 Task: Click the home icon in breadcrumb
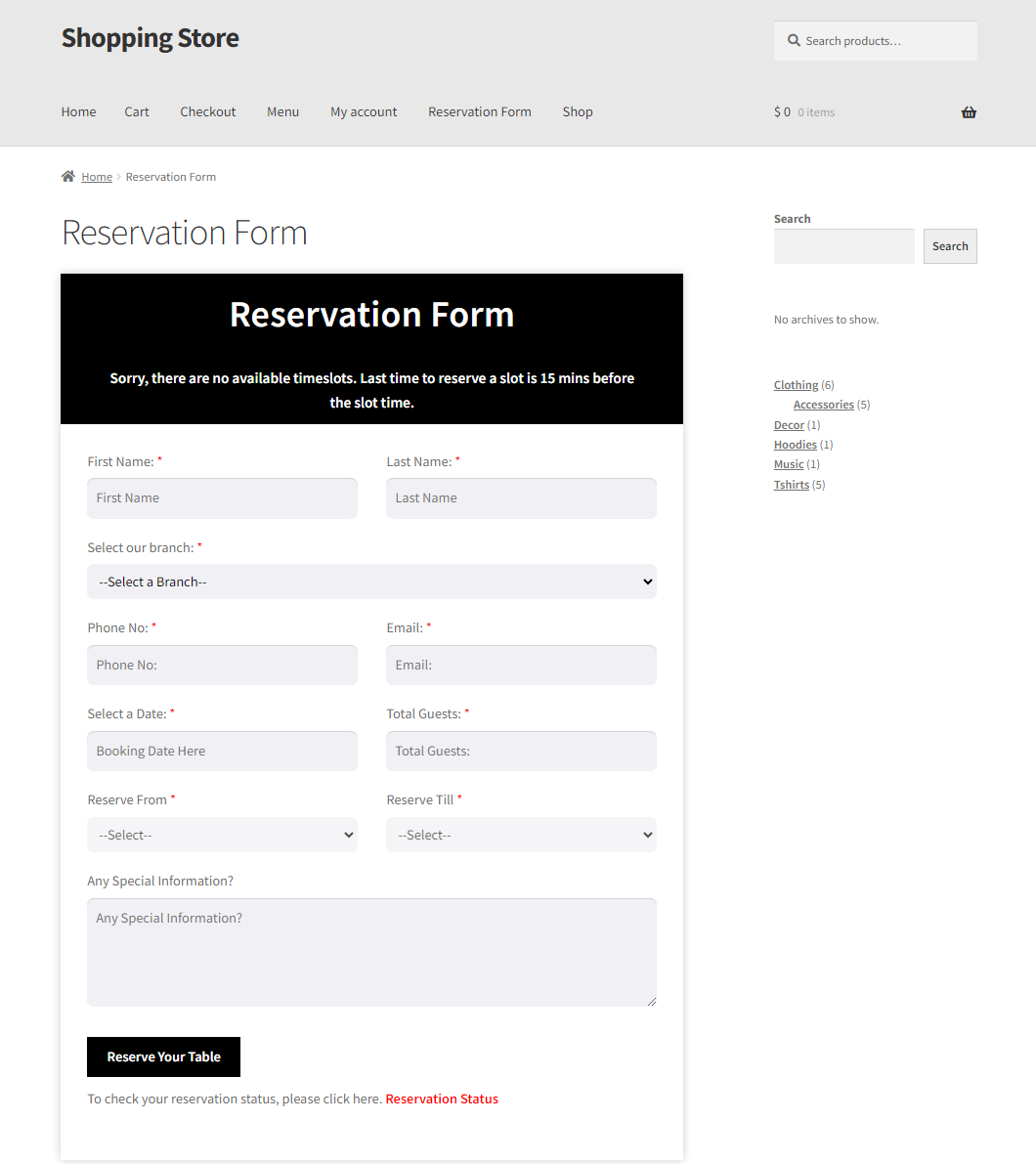pos(68,176)
